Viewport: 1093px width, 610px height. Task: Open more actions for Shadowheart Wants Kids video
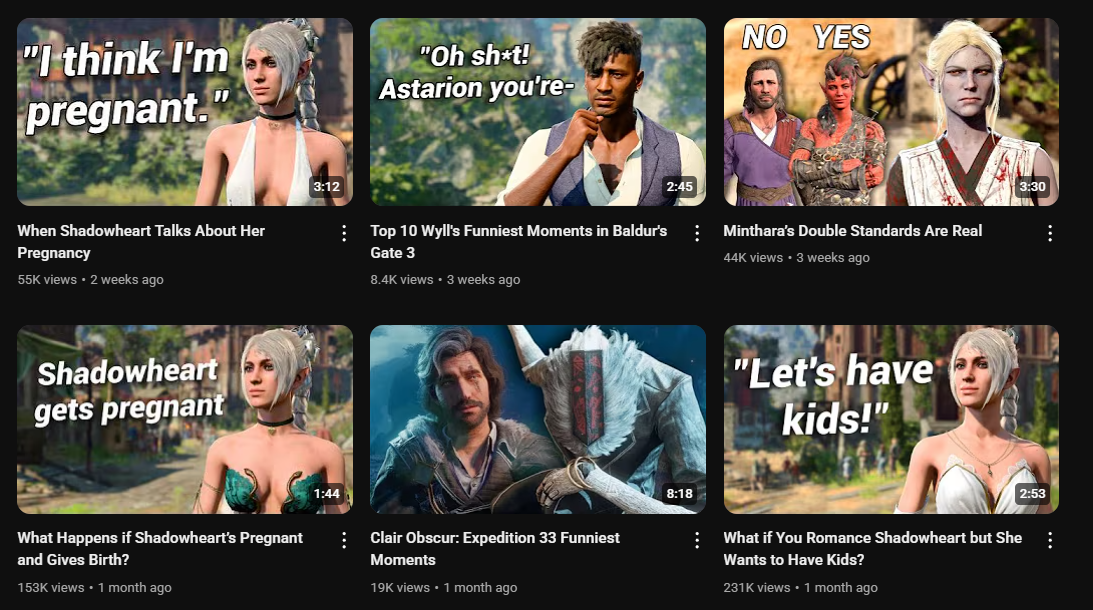[x=1050, y=540]
